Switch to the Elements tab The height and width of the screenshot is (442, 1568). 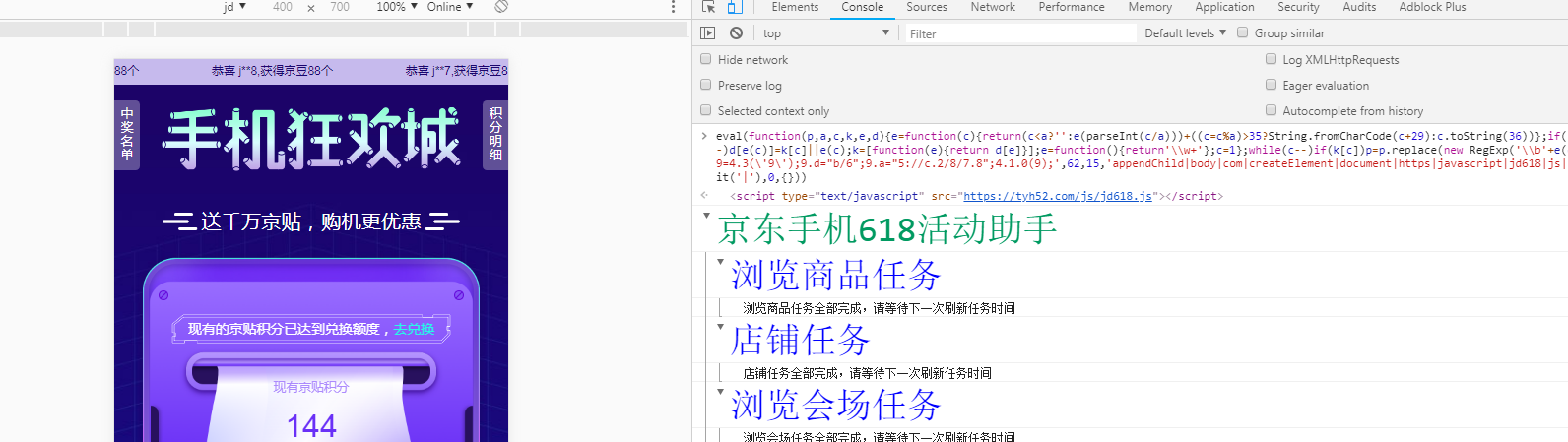coord(795,7)
